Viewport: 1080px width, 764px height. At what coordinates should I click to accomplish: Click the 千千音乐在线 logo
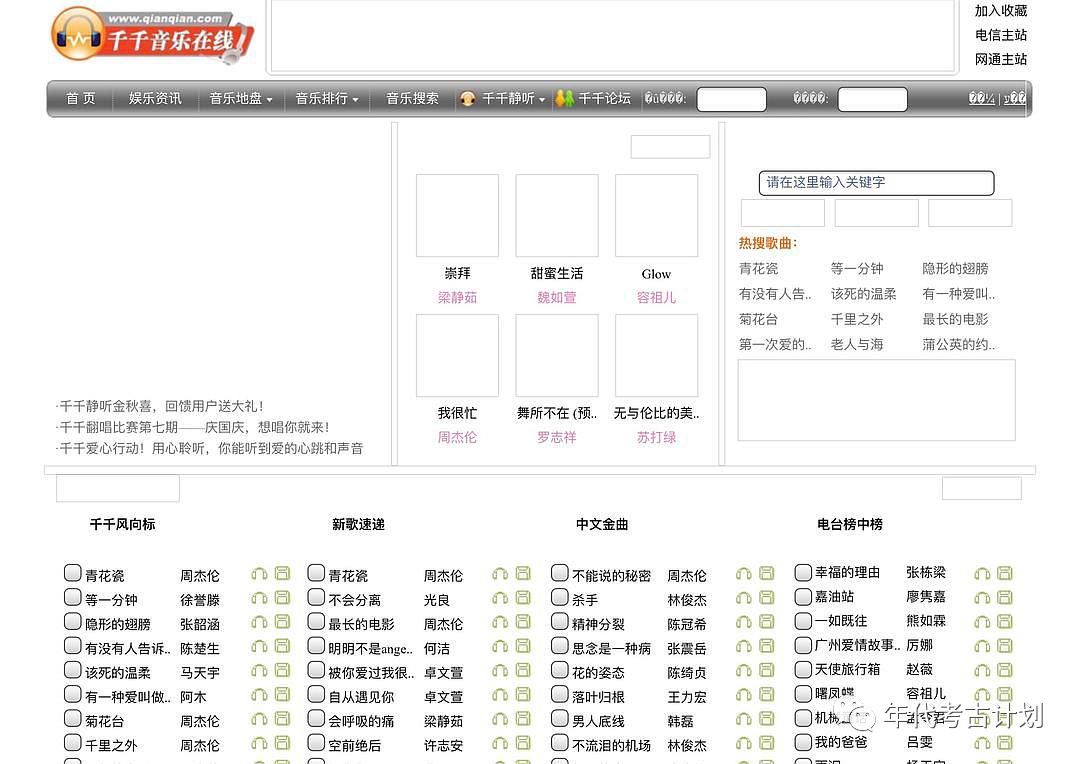tap(152, 36)
